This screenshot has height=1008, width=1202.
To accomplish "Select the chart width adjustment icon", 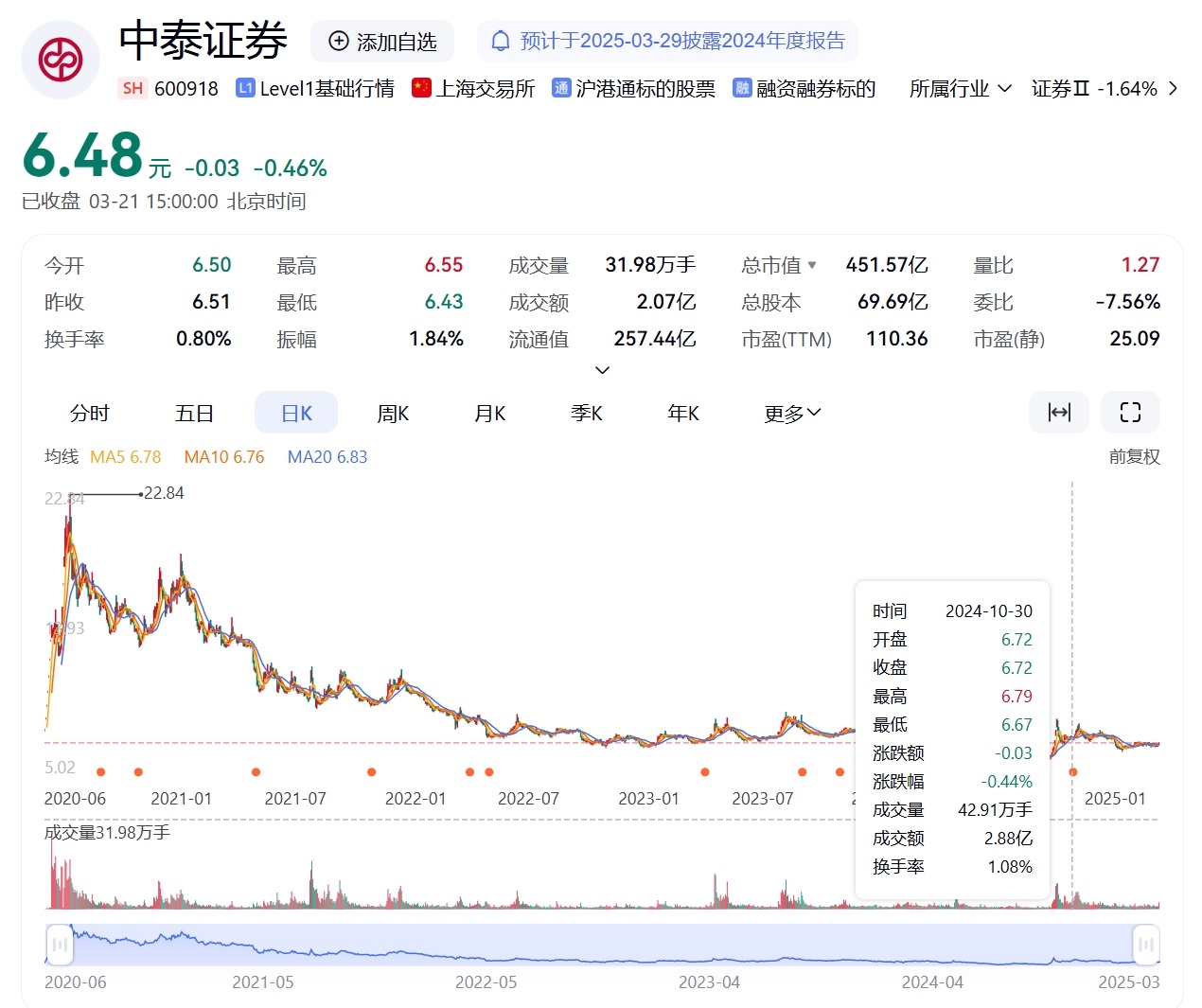I will pos(1058,412).
